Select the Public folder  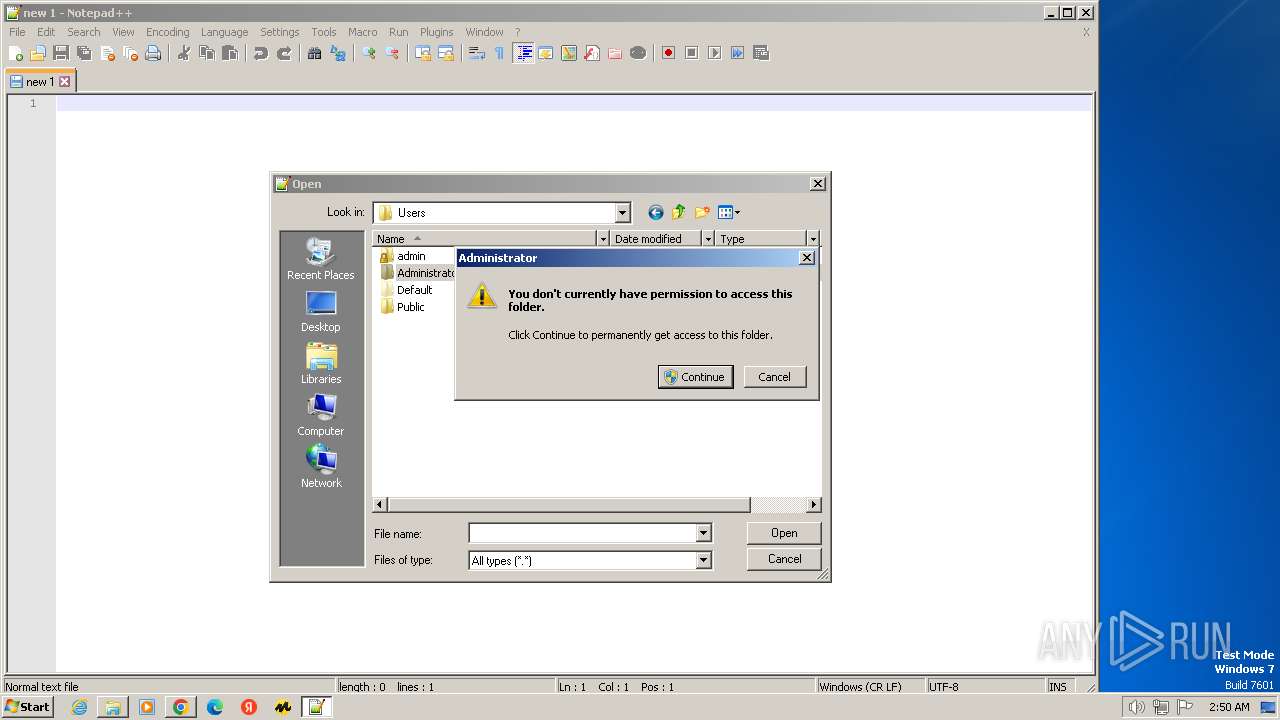coord(402,307)
